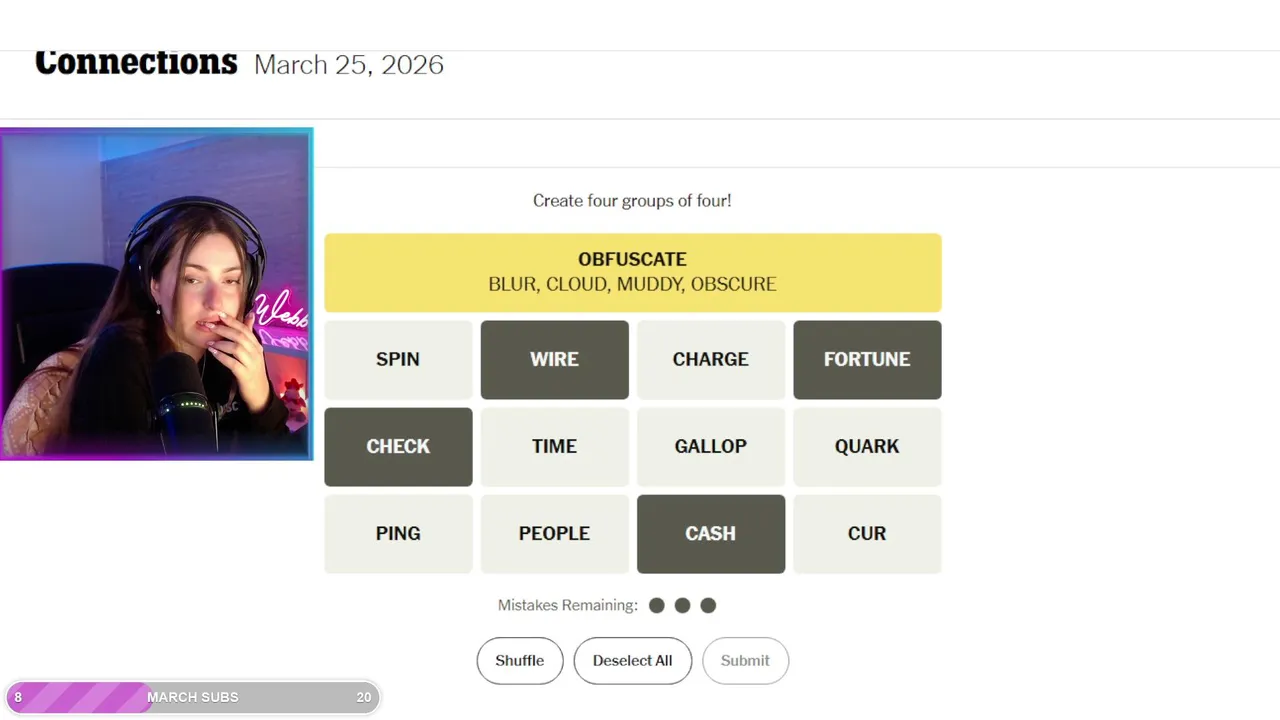1280x720 pixels.
Task: Click the Shuffle button
Action: [x=520, y=660]
